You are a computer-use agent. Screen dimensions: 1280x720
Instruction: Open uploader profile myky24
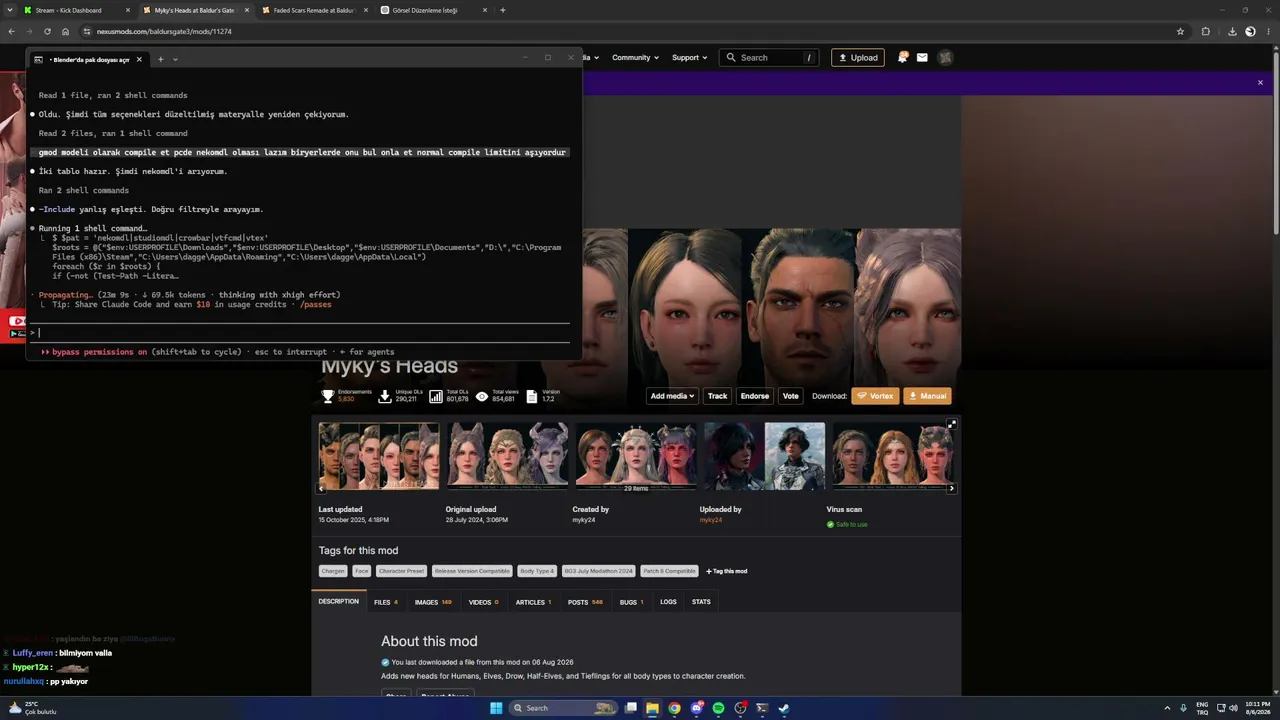[711, 520]
